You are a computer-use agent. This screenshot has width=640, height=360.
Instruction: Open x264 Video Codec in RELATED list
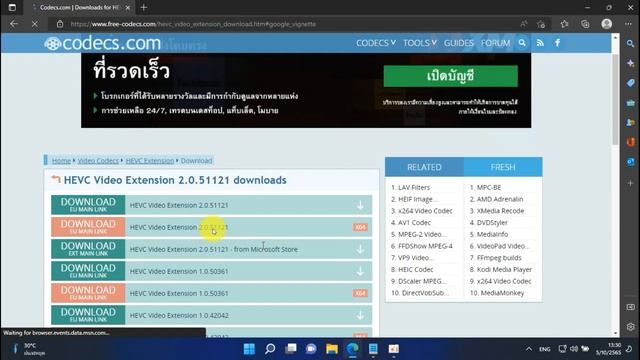pyautogui.click(x=425, y=211)
